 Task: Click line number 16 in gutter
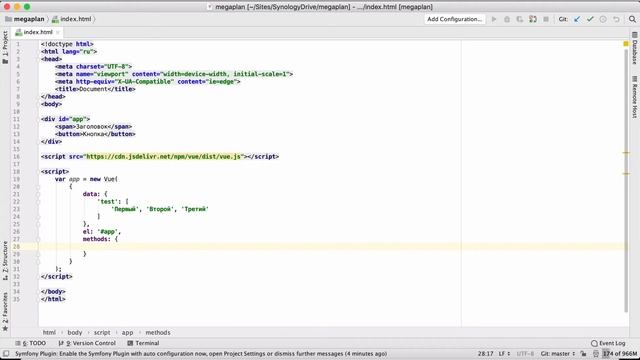[16, 157]
